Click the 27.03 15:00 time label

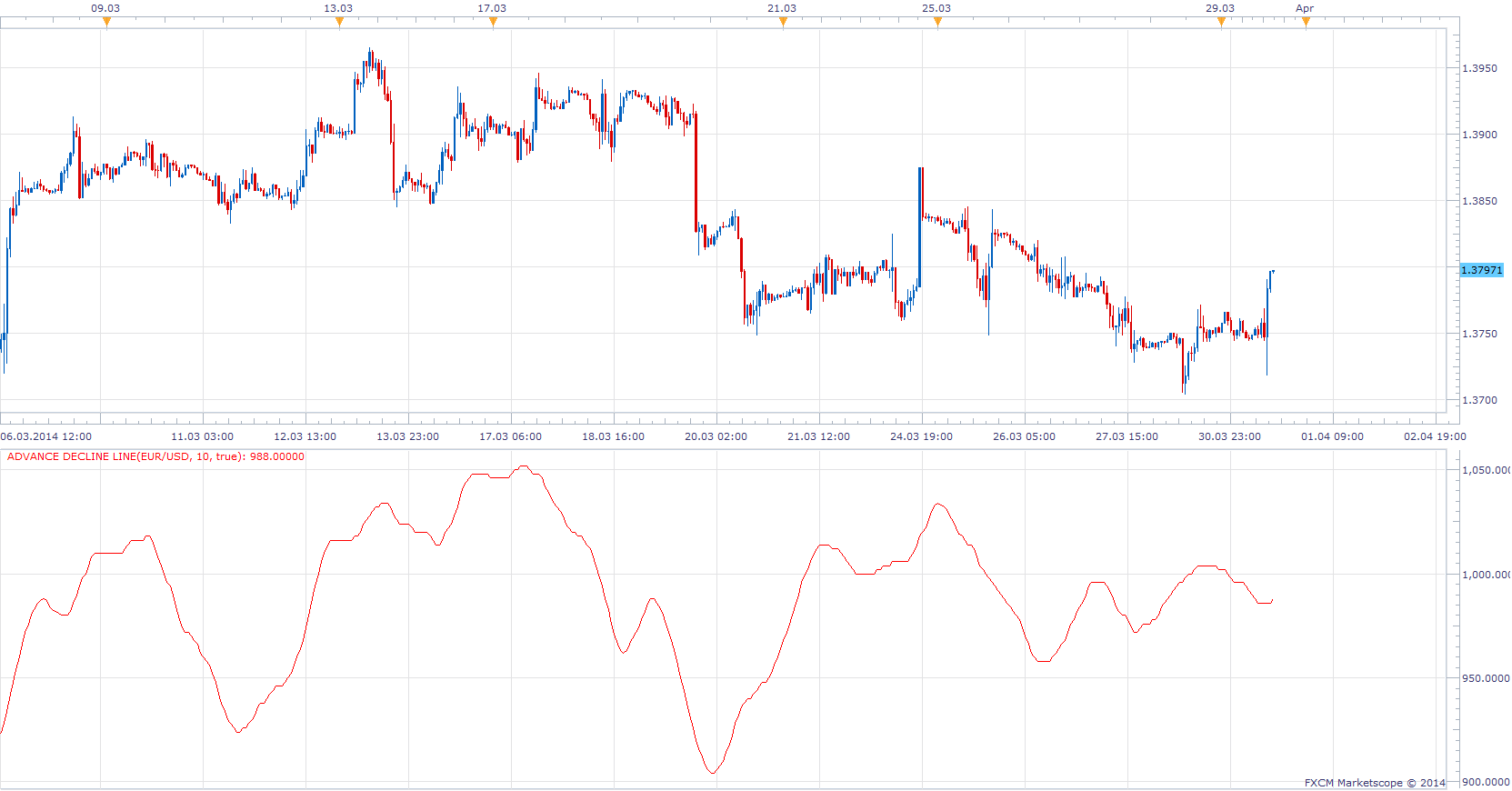[1126, 436]
